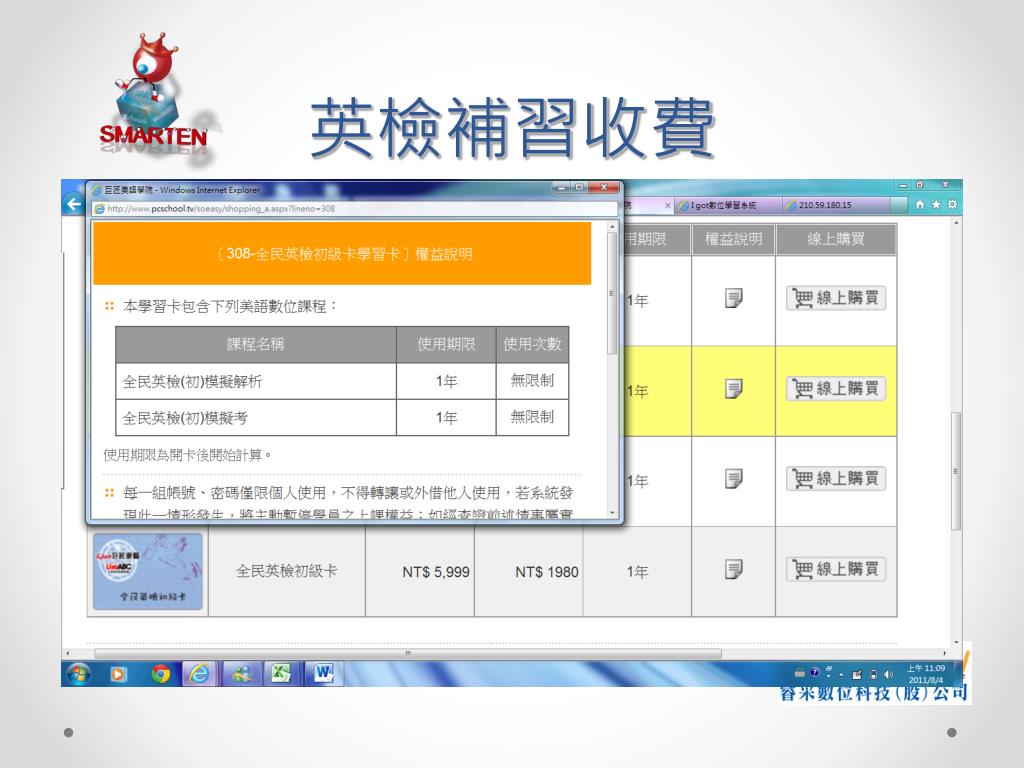The width and height of the screenshot is (1024, 768).
Task: Click the 權益說明 column header
Action: (733, 239)
